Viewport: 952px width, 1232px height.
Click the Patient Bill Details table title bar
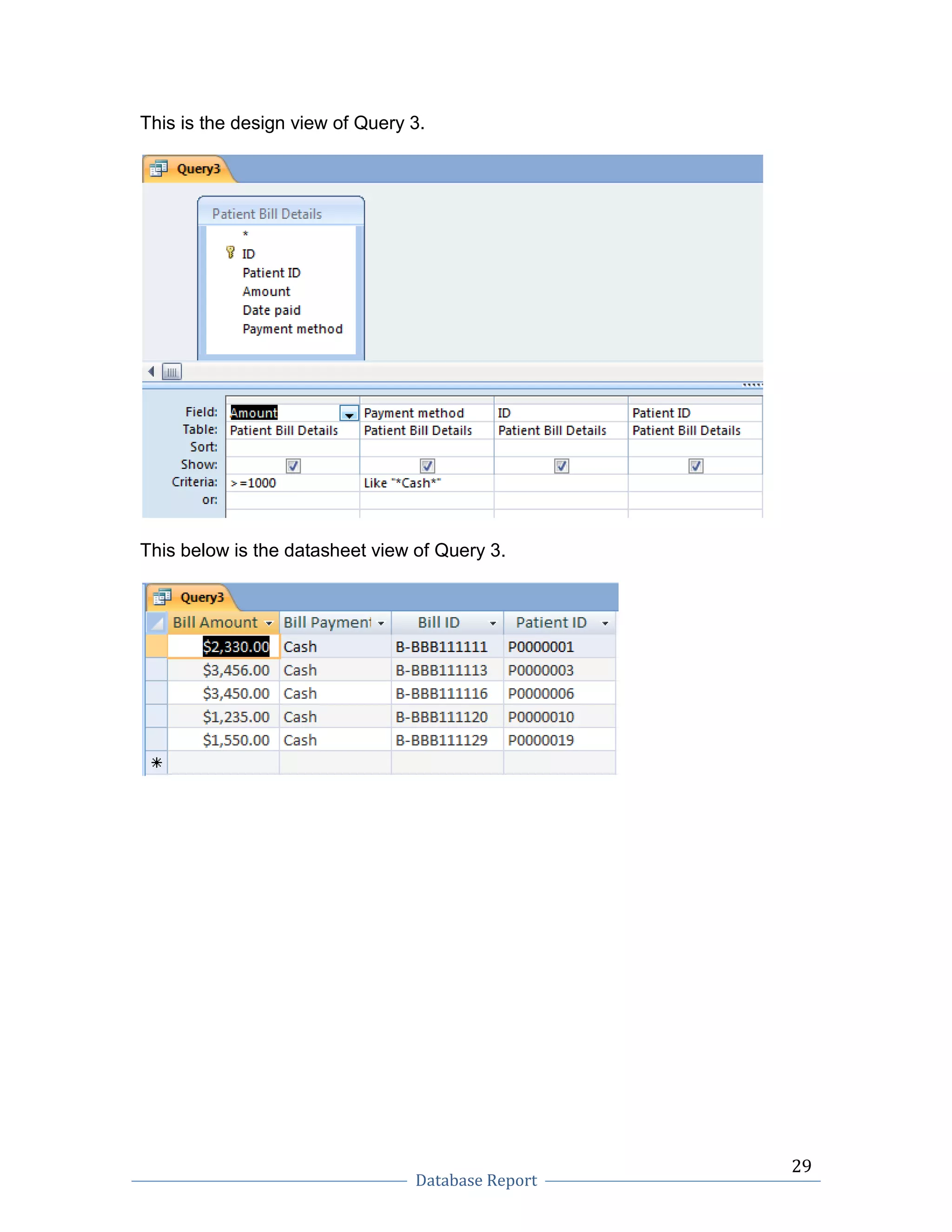tap(281, 213)
